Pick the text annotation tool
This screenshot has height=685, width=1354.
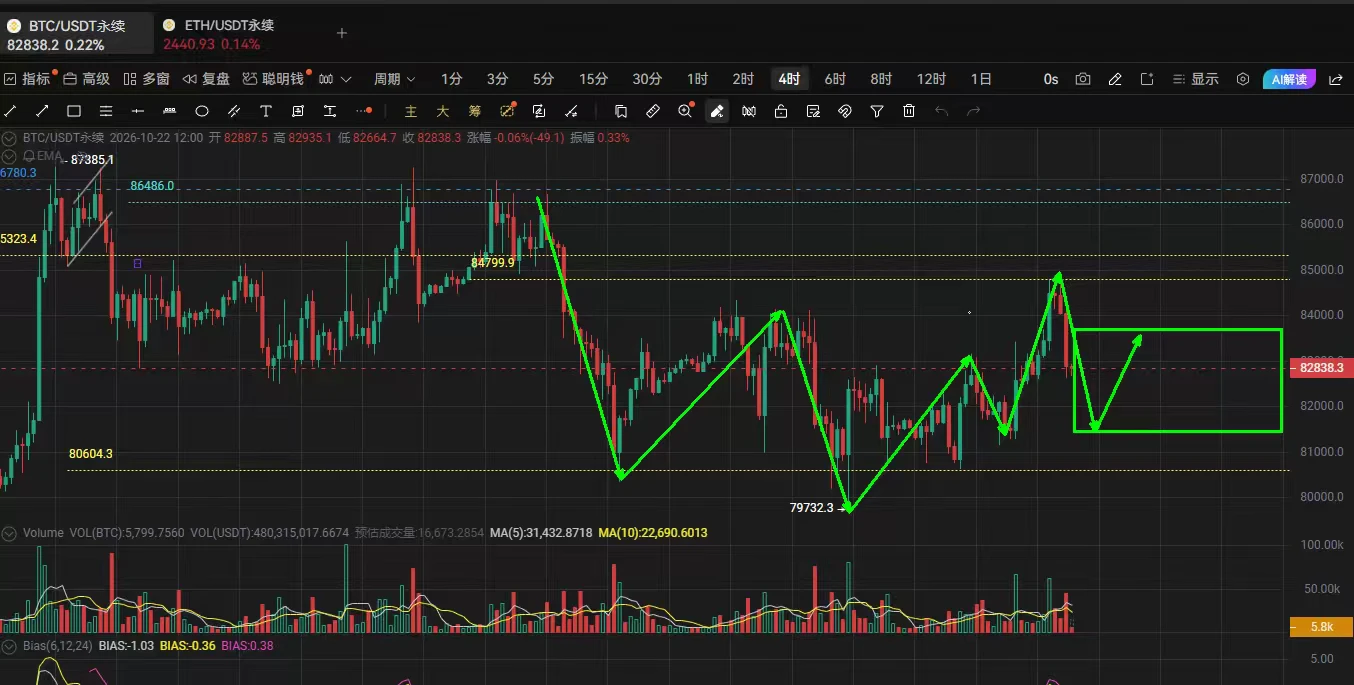pos(266,111)
